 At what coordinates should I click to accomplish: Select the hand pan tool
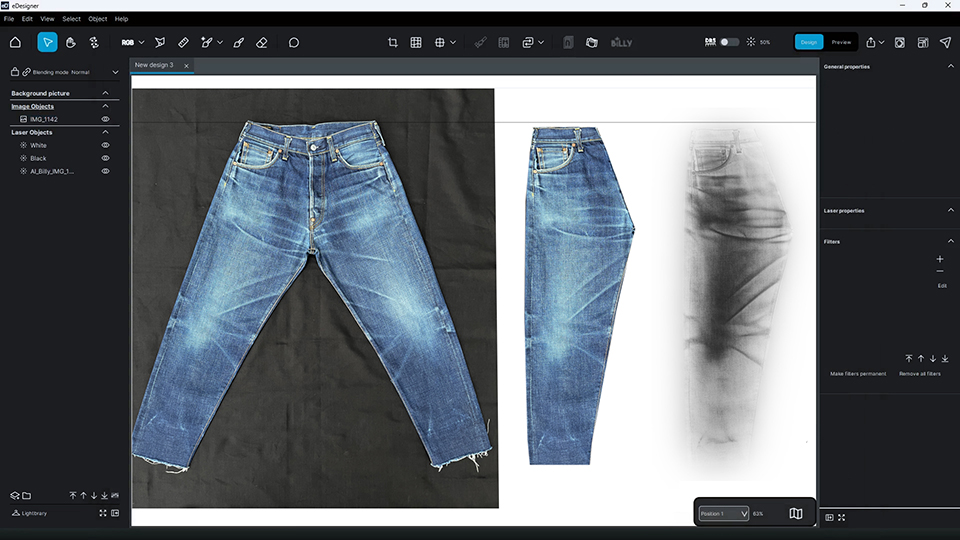tap(71, 42)
